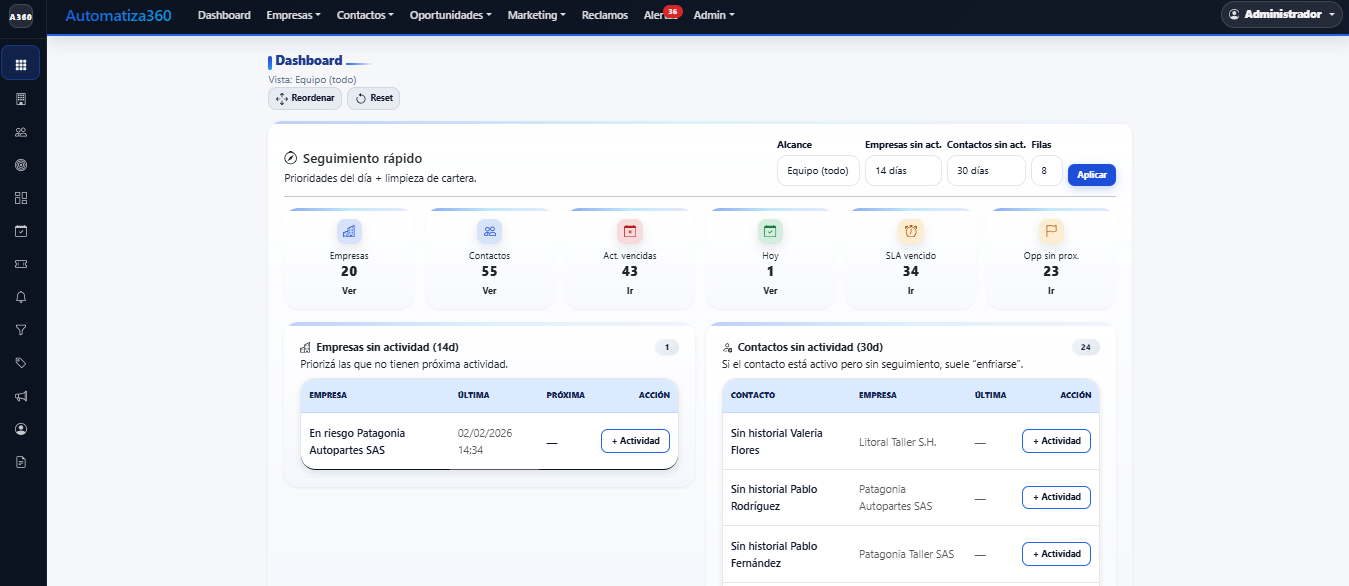Screen dimensions: 1349x586
Task: Open the Administrador account dropdown
Action: pyautogui.click(x=1280, y=15)
